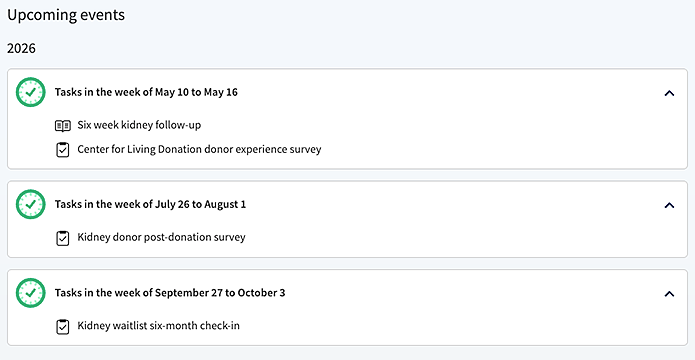Image resolution: width=695 pixels, height=360 pixels.
Task: Click heading Tasks in week of September 27
Action: tap(170, 293)
